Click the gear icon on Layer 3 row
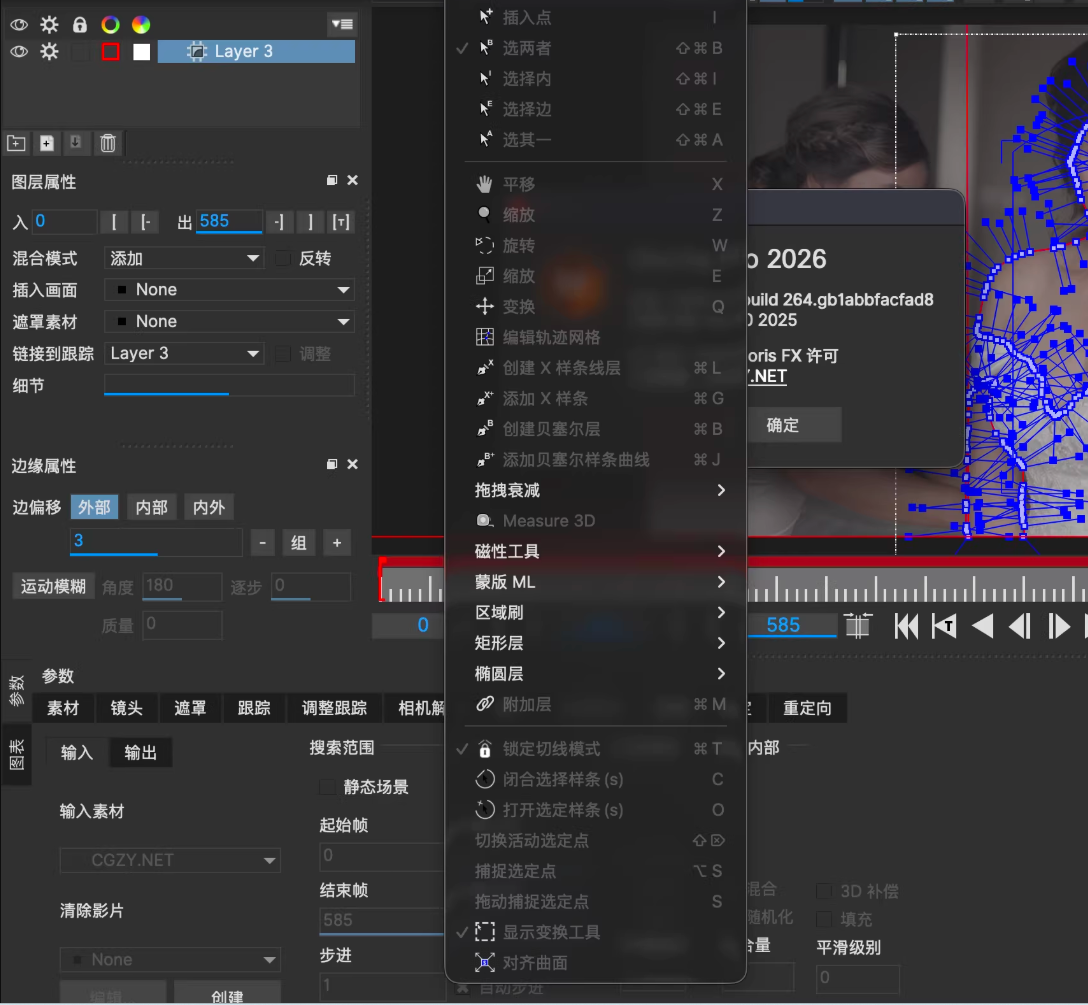 (49, 51)
